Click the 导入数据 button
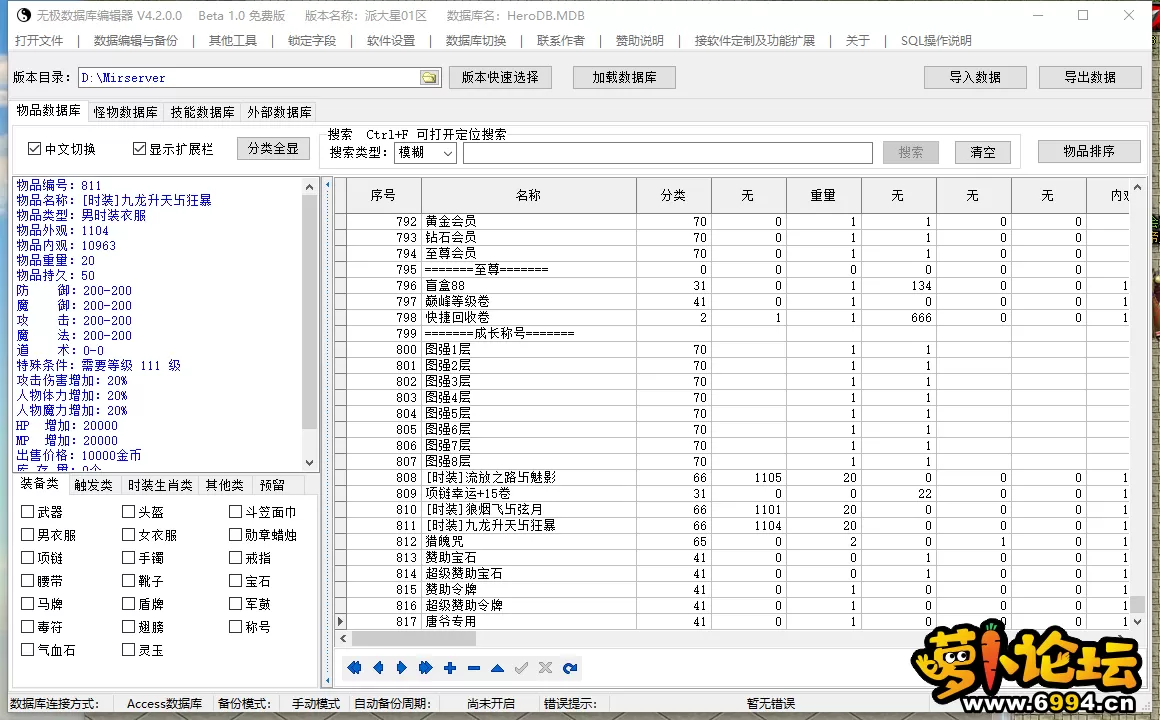 pos(975,78)
